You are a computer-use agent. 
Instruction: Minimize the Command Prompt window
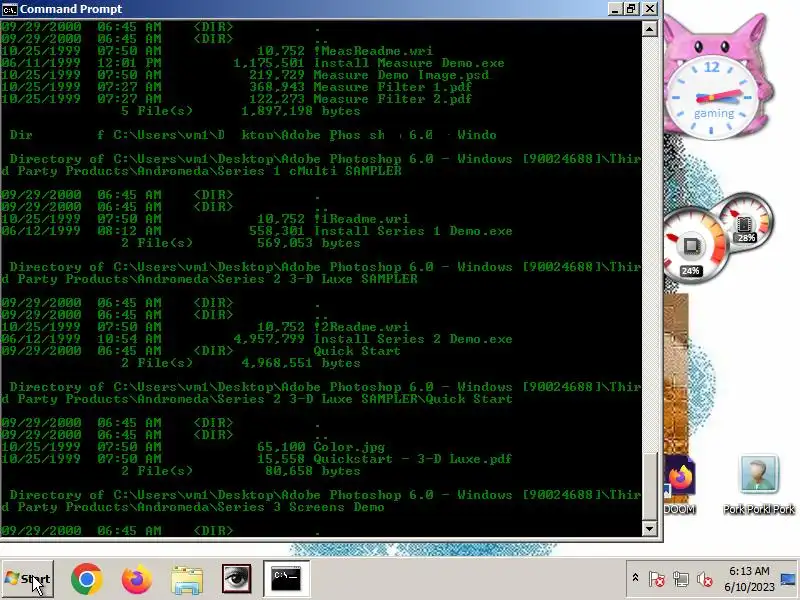tap(616, 9)
